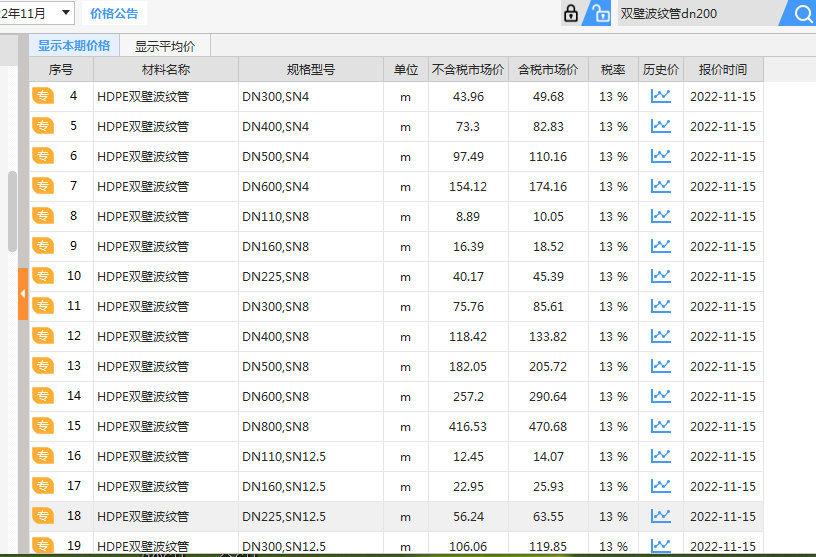Click the 含税市场价 column header
Viewport: 816px width, 557px height.
(548, 70)
